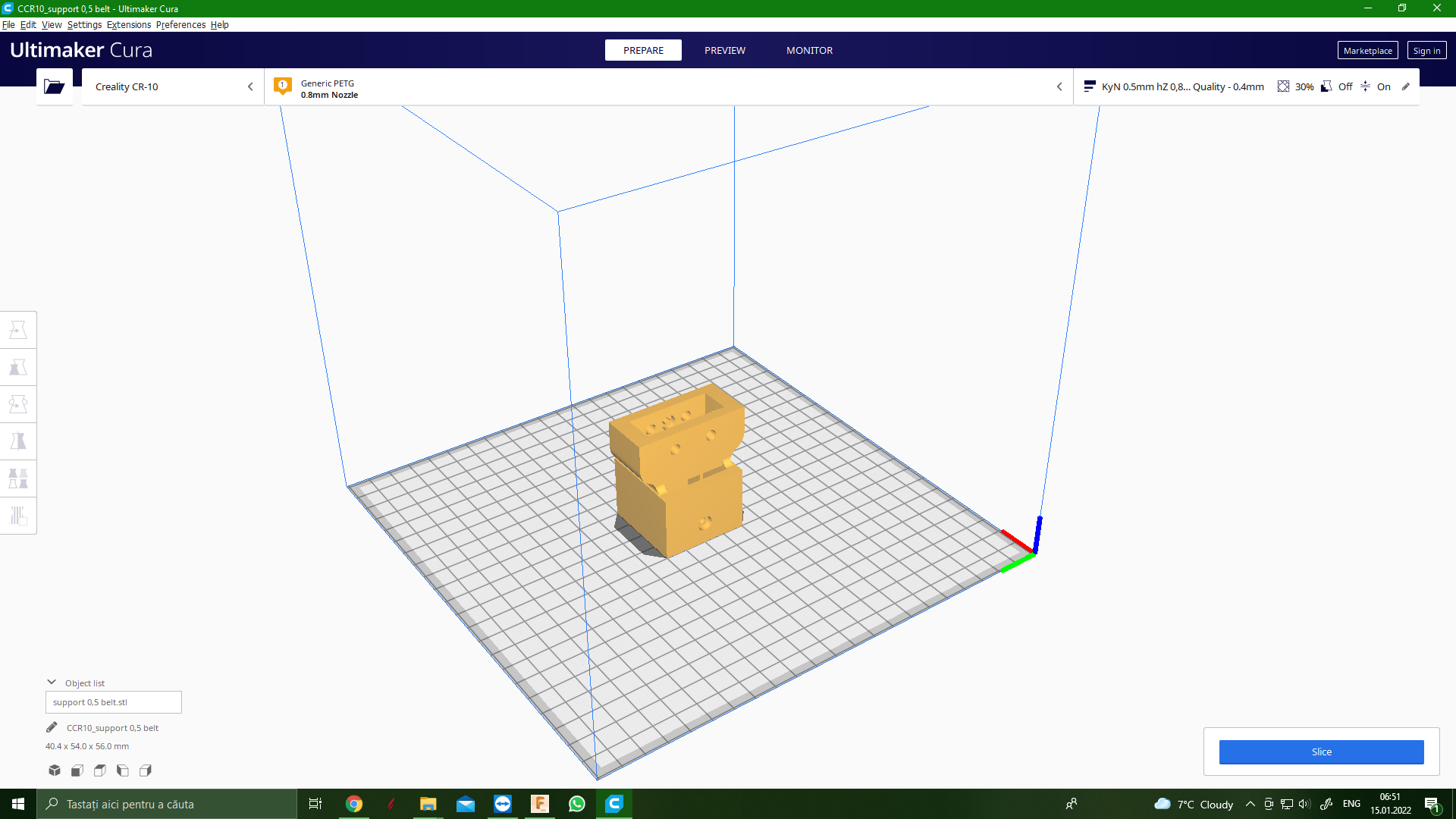The width and height of the screenshot is (1456, 819).
Task: Select the Move tool in left toolbar
Action: 18,330
